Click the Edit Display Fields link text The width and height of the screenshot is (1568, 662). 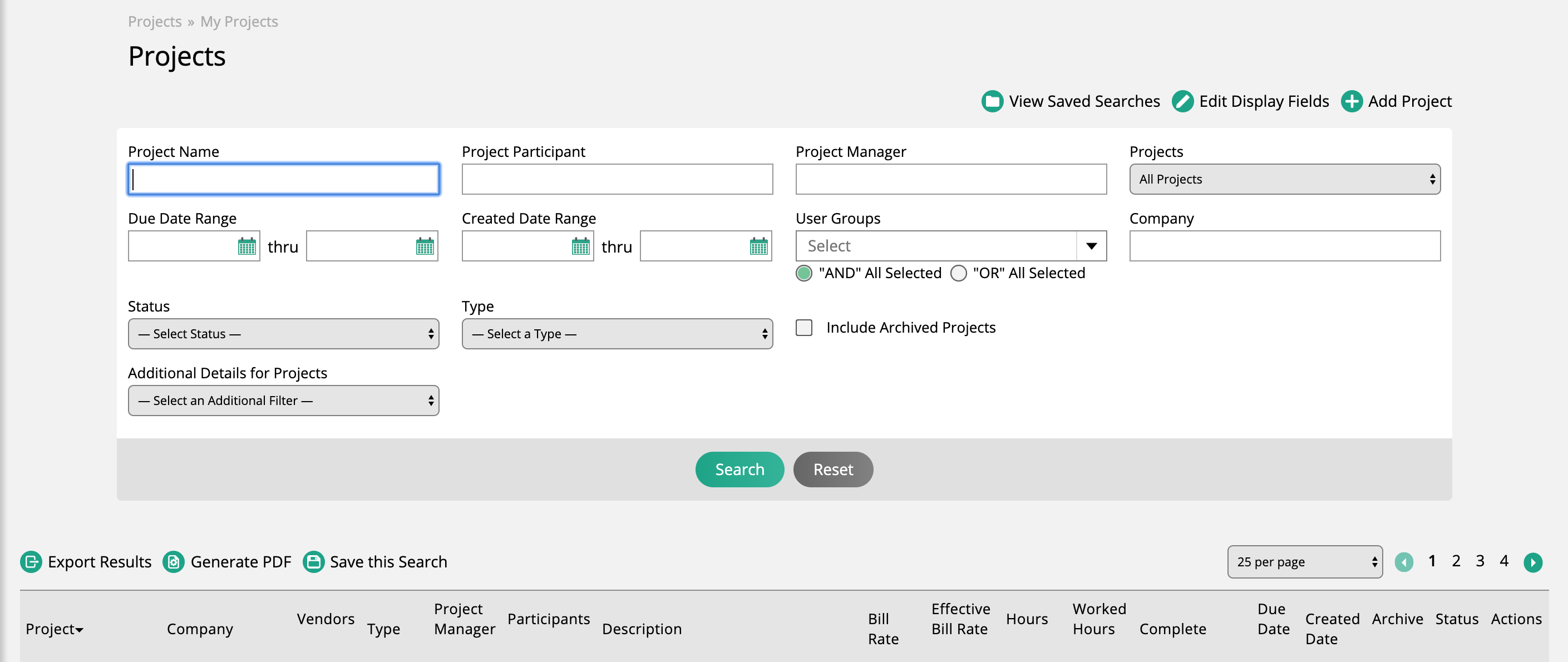coord(1264,101)
